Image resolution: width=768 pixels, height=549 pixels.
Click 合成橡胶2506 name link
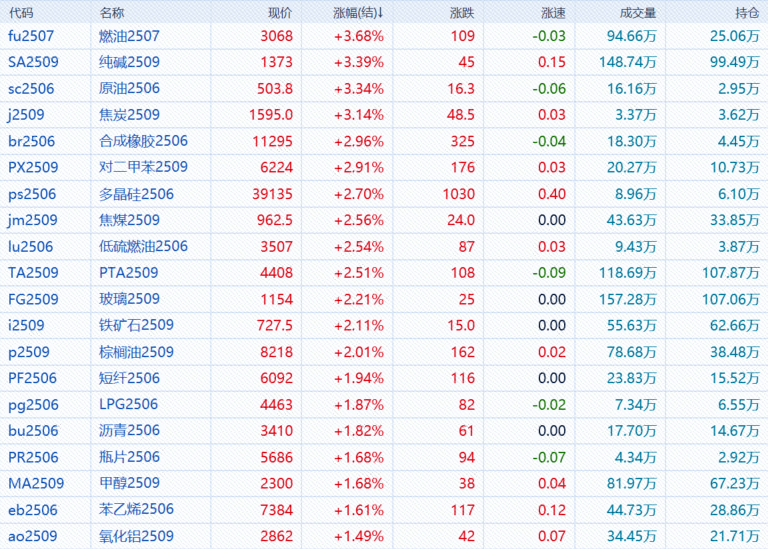pos(143,141)
